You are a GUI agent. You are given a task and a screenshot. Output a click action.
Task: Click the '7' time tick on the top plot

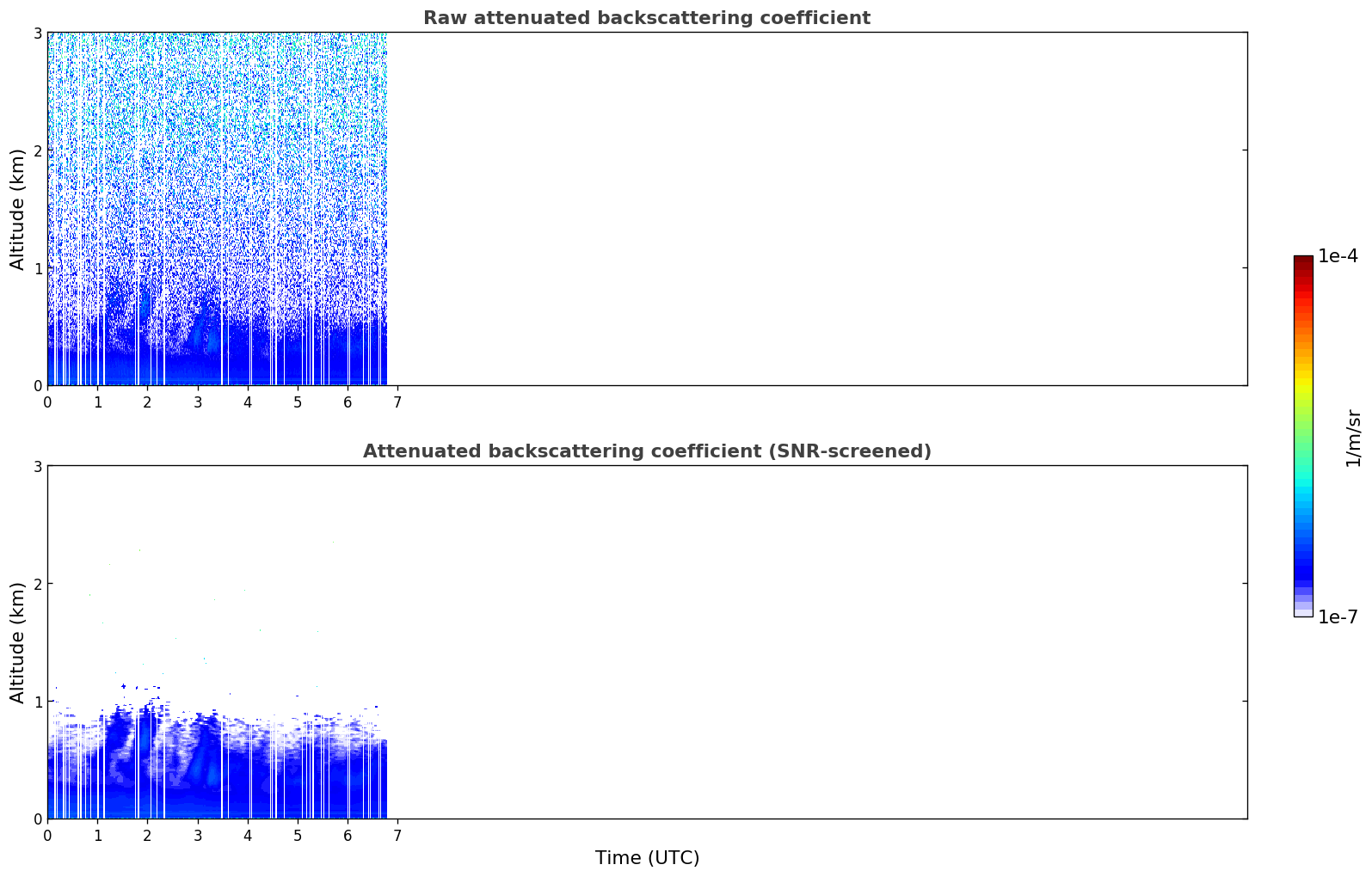pos(397,402)
